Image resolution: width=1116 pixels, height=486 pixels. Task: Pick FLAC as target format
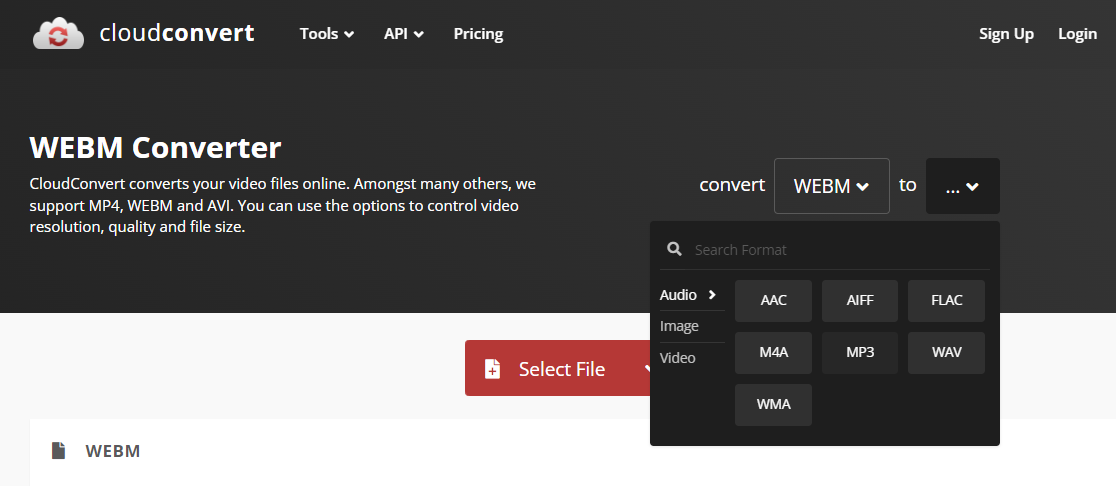947,300
